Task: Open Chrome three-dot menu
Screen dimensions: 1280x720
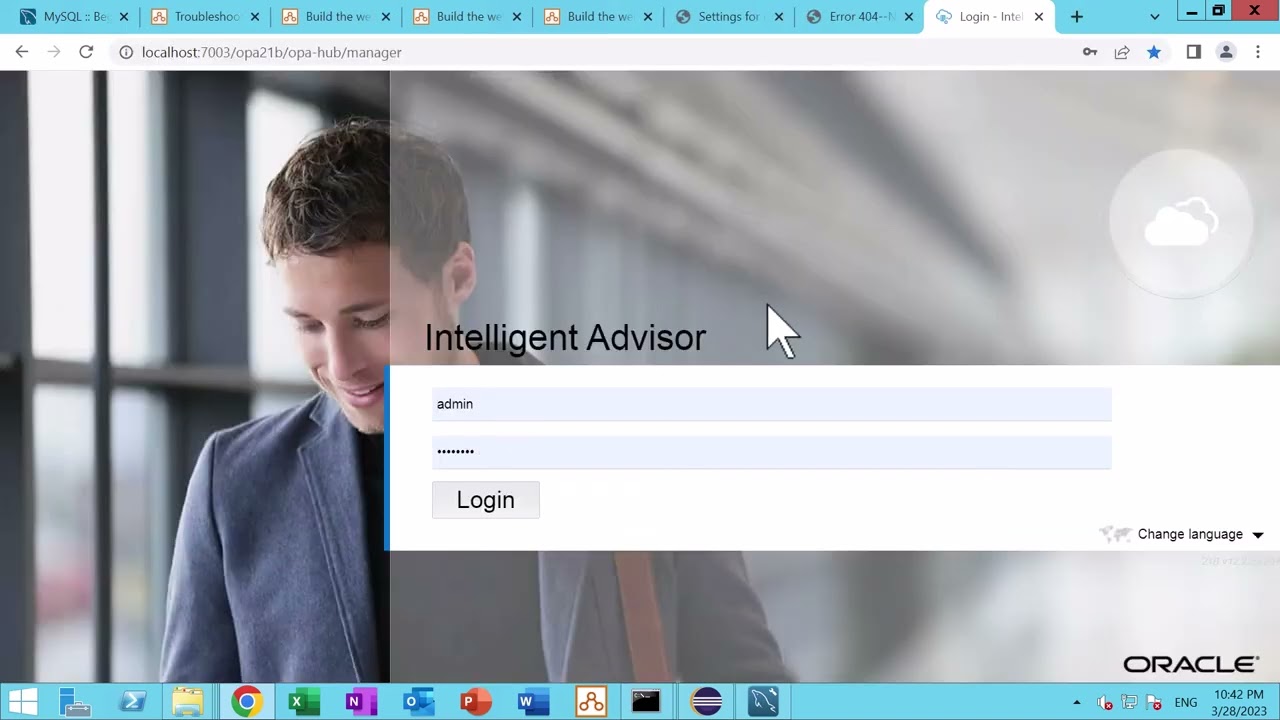Action: coord(1258,52)
